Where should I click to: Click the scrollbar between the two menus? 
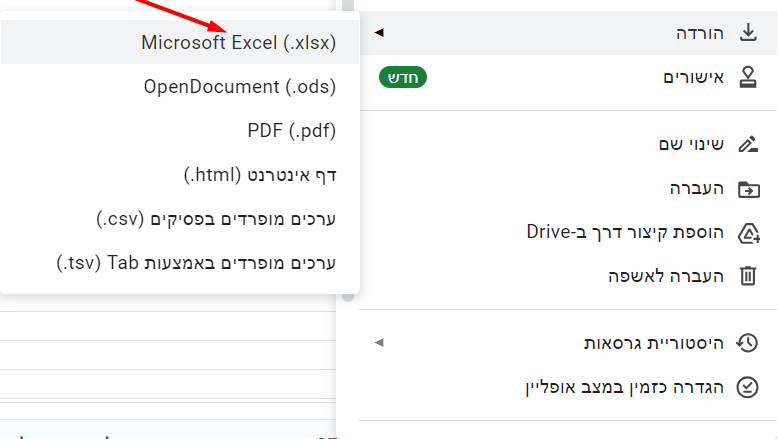click(x=348, y=297)
